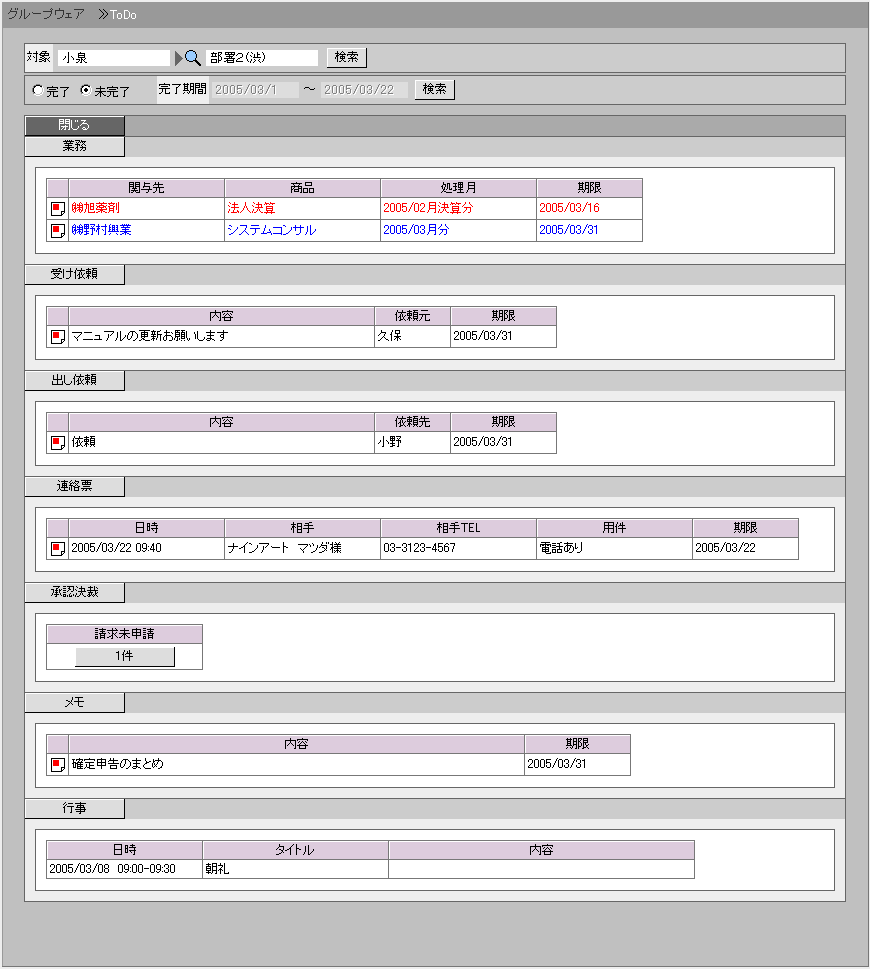Click the 相手TEL column header
This screenshot has height=969, width=870.
458,528
